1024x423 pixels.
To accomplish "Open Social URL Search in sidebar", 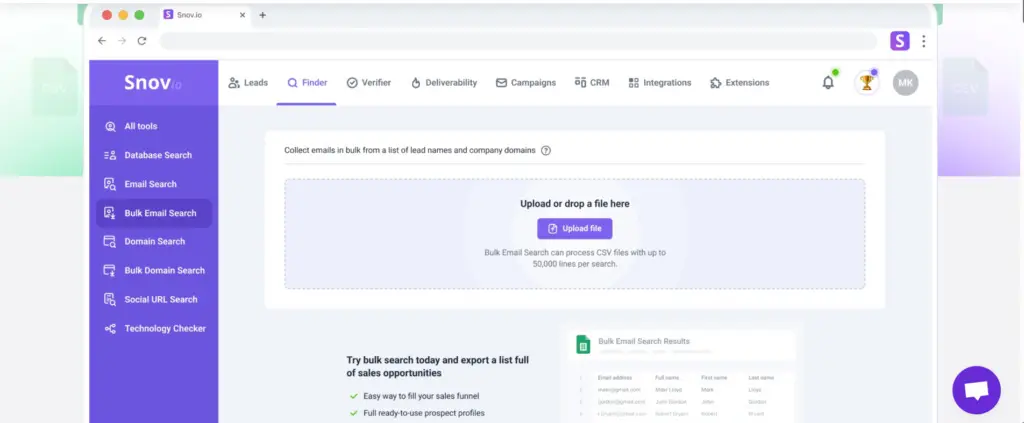I will (154, 300).
